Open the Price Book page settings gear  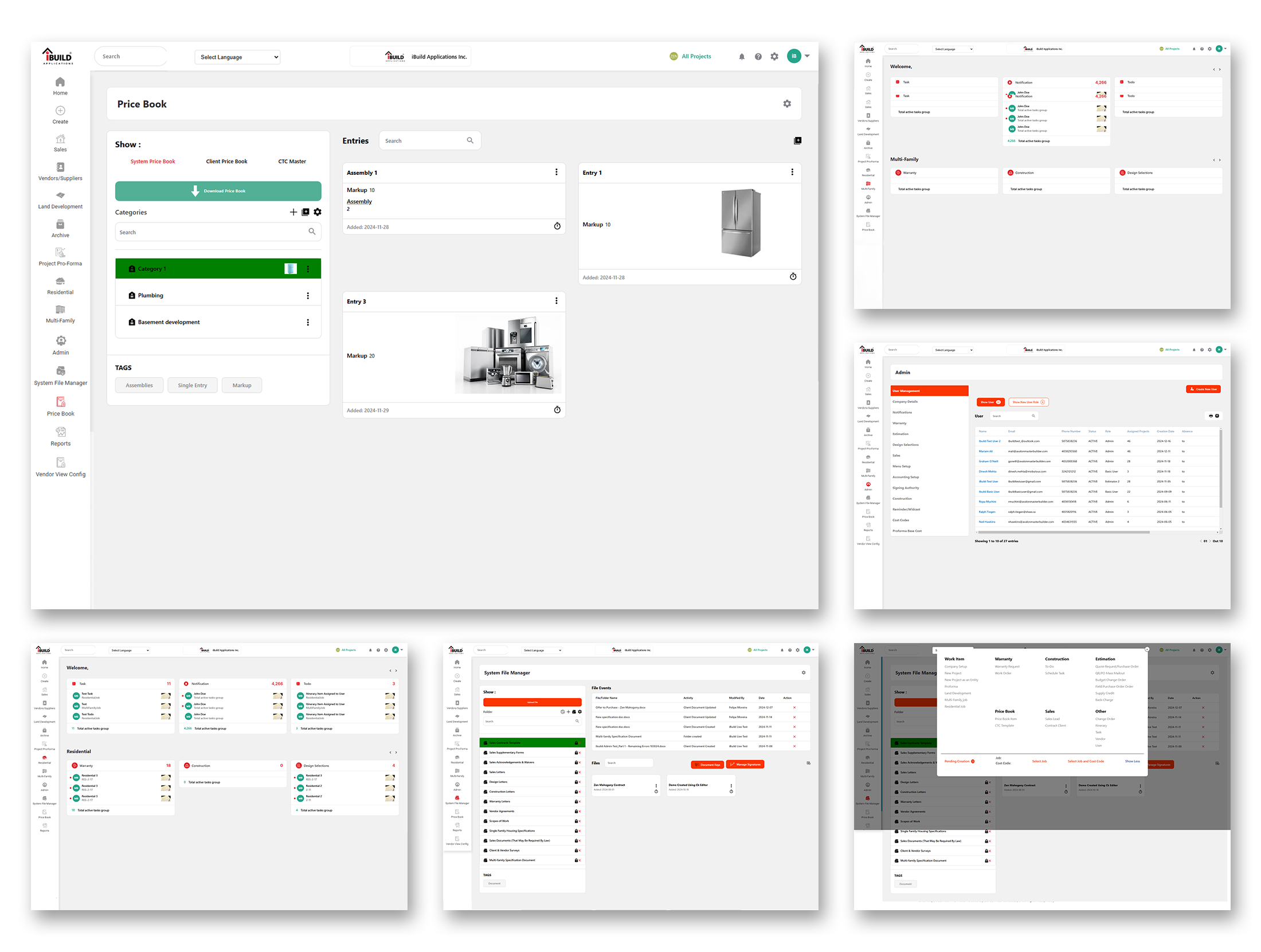tap(786, 104)
